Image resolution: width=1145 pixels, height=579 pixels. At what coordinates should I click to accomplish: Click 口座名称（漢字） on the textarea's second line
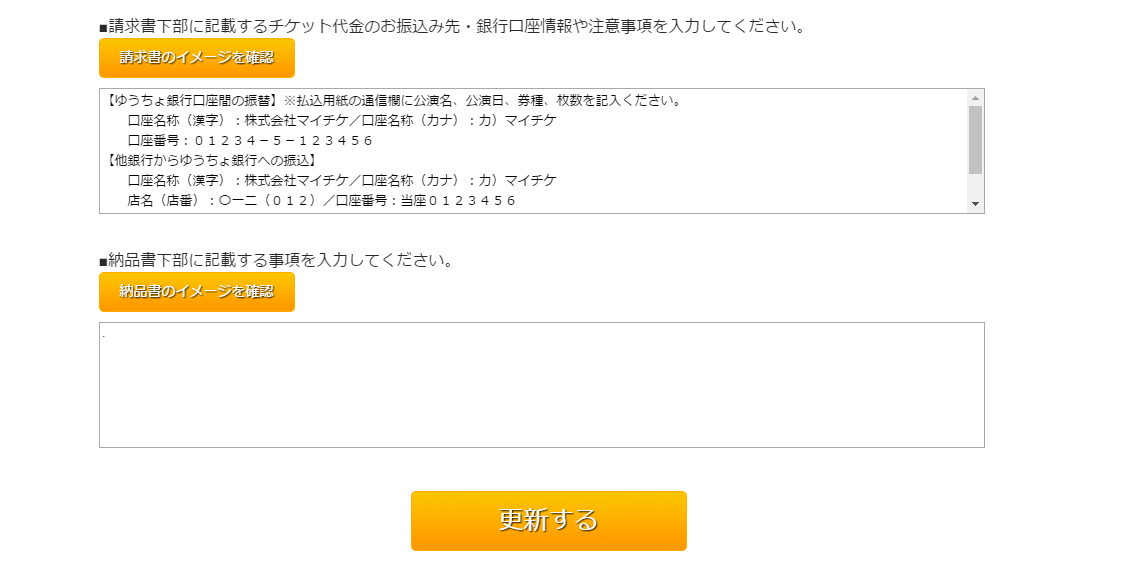[x=174, y=121]
